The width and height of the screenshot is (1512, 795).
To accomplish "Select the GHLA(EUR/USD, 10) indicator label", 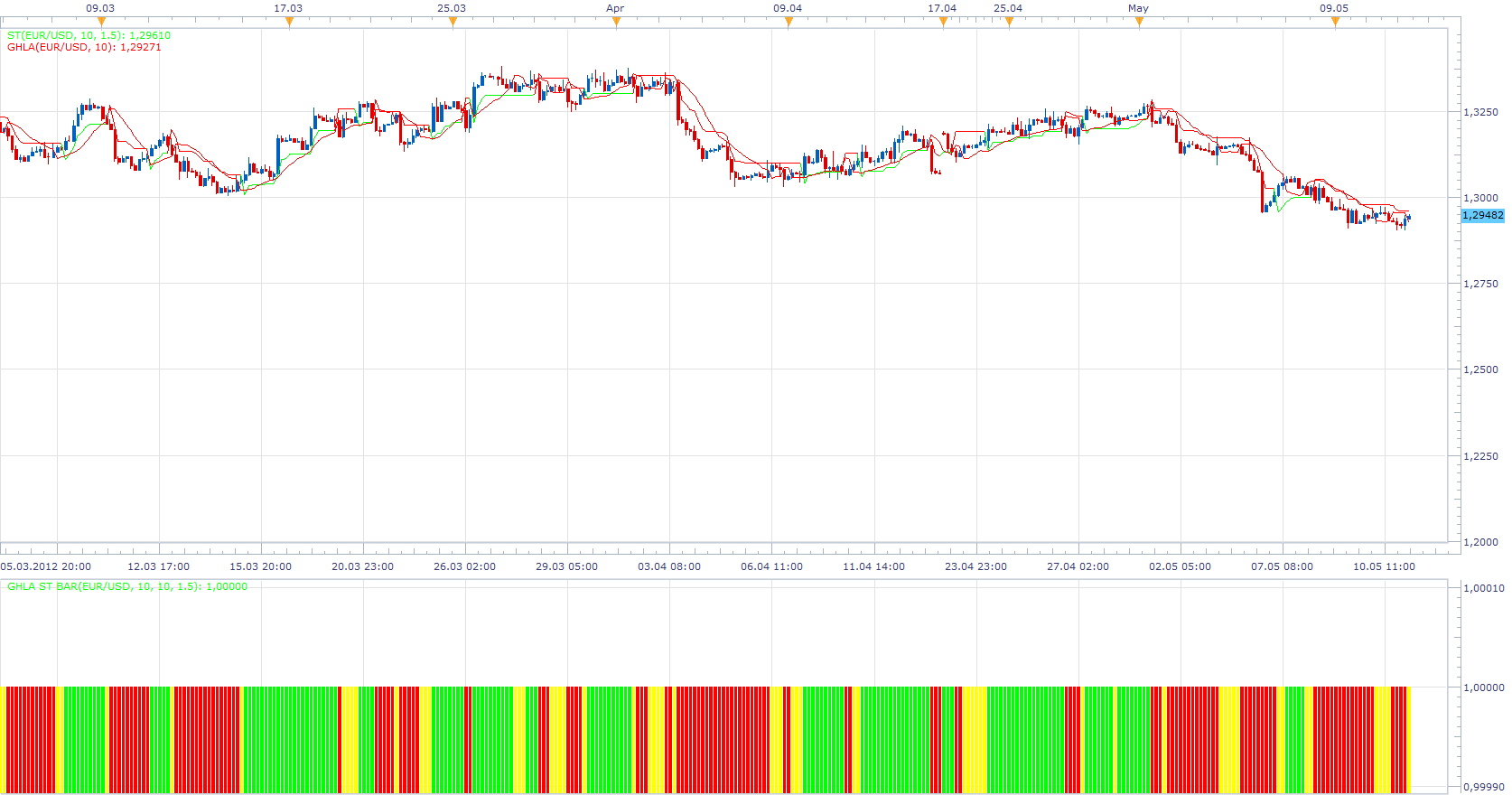I will (x=84, y=47).
